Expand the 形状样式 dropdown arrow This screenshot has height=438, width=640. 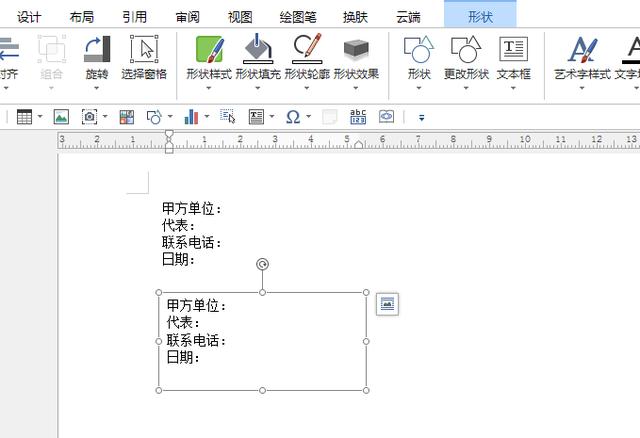[209, 88]
